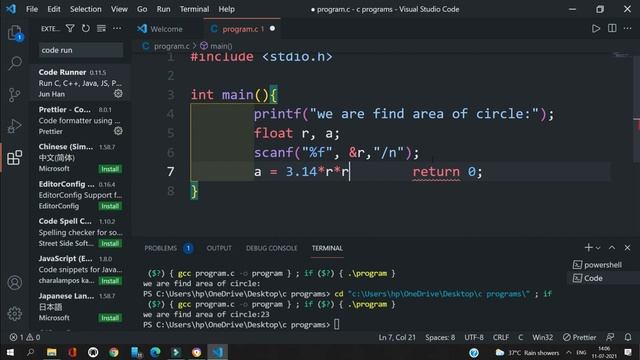Screen dimensions: 640x360
Task: Refresh the extensions list
Action: 86,28
